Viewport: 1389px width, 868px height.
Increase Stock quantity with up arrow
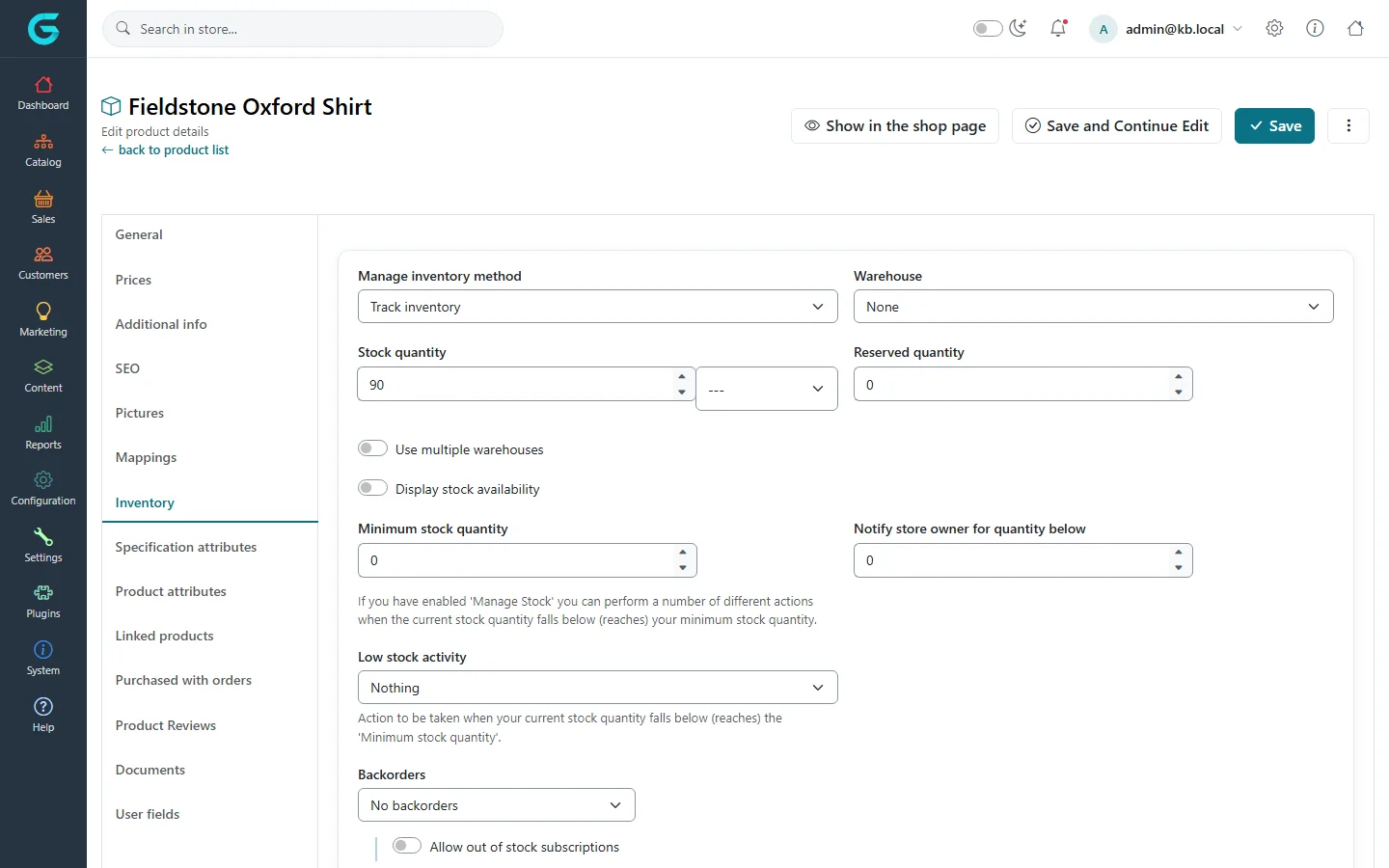point(682,377)
